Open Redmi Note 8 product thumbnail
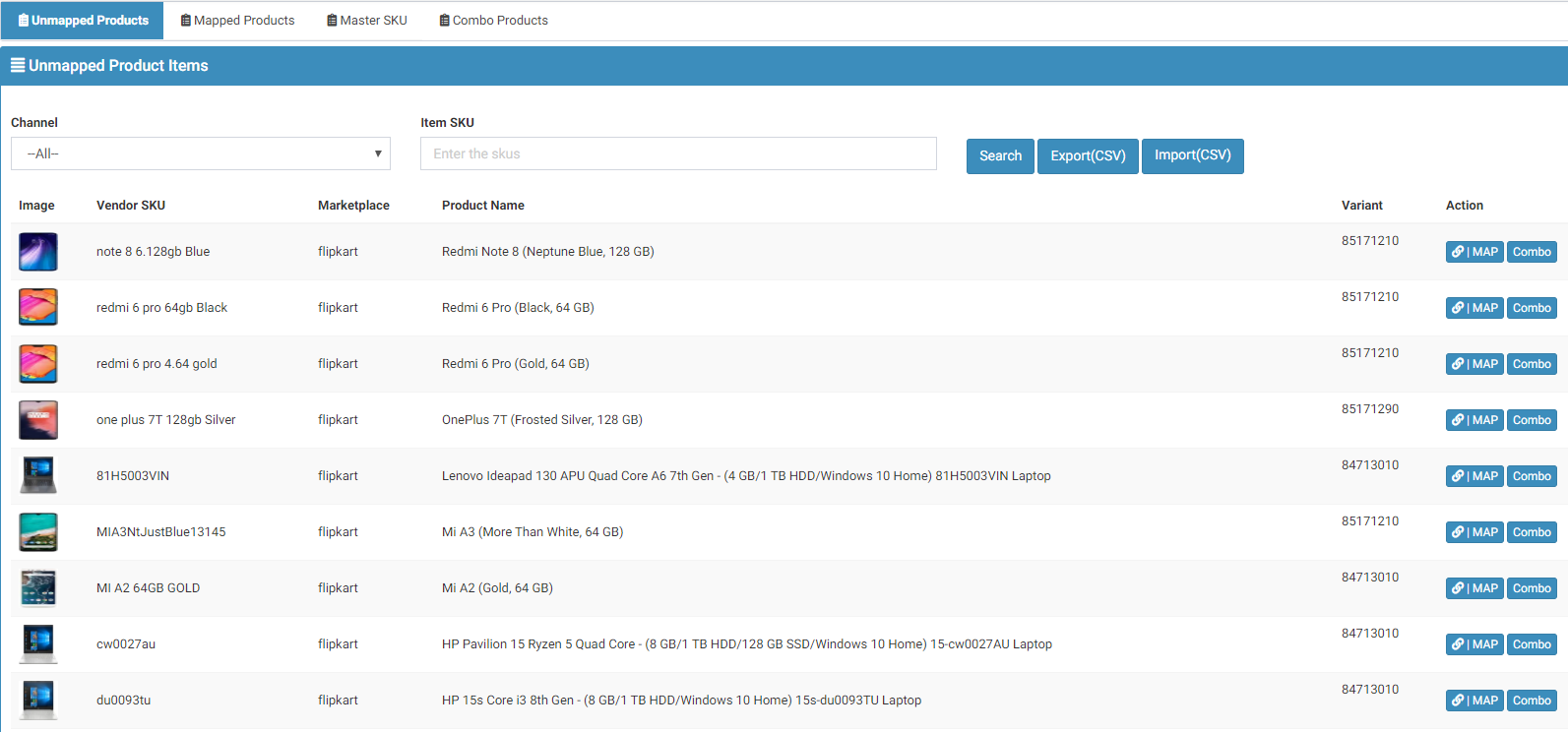1568x732 pixels. tap(38, 252)
